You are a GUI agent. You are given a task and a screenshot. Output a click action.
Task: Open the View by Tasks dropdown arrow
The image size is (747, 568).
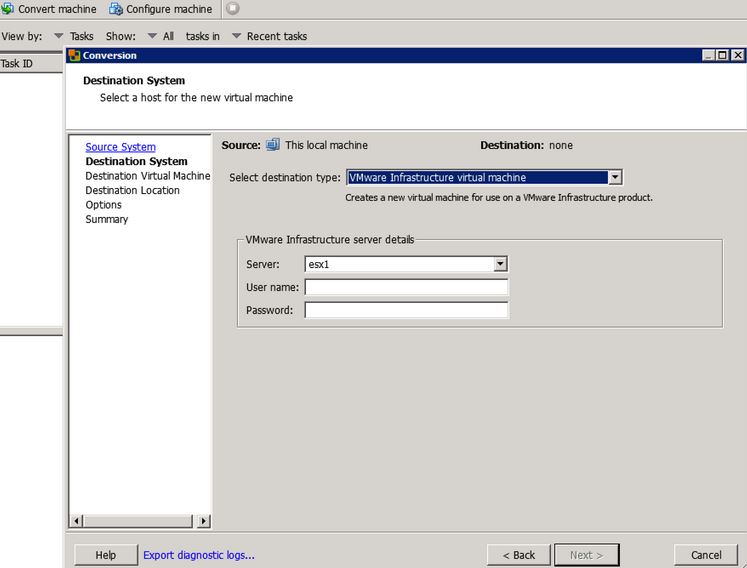pos(59,36)
